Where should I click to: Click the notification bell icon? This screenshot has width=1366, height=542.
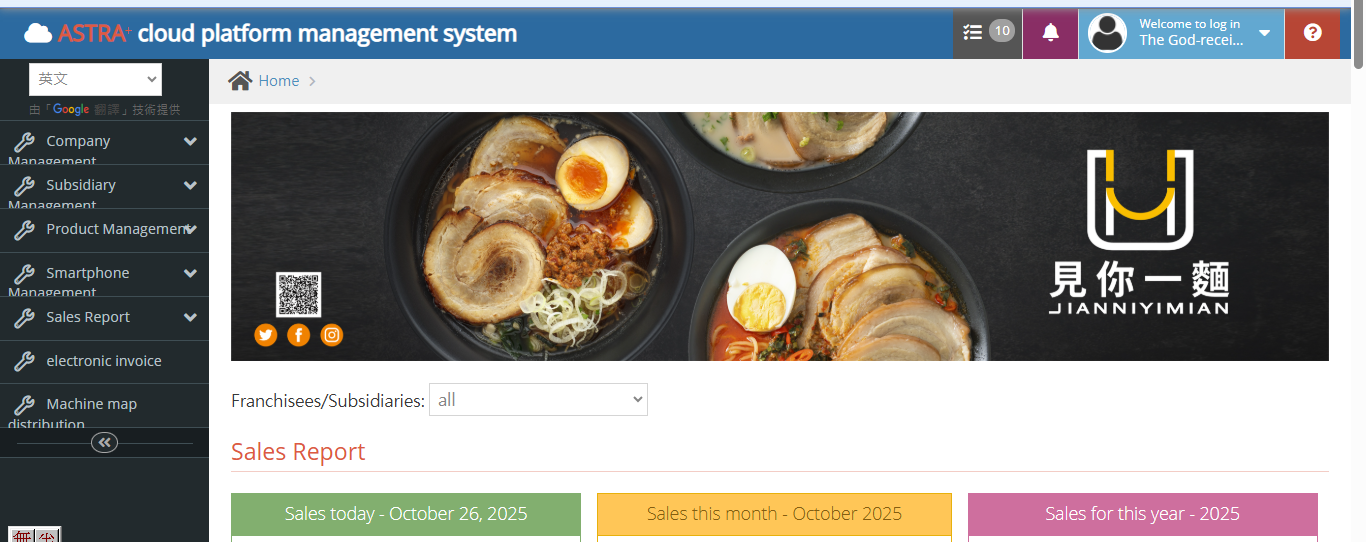[x=1050, y=32]
